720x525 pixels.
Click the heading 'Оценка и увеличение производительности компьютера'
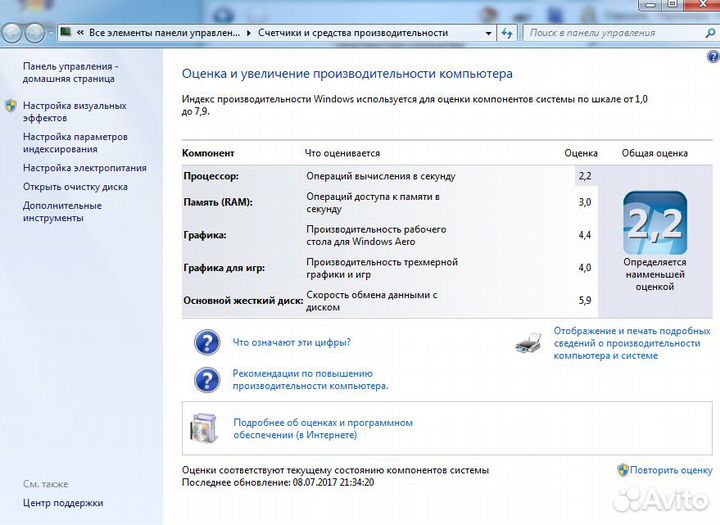point(347,73)
